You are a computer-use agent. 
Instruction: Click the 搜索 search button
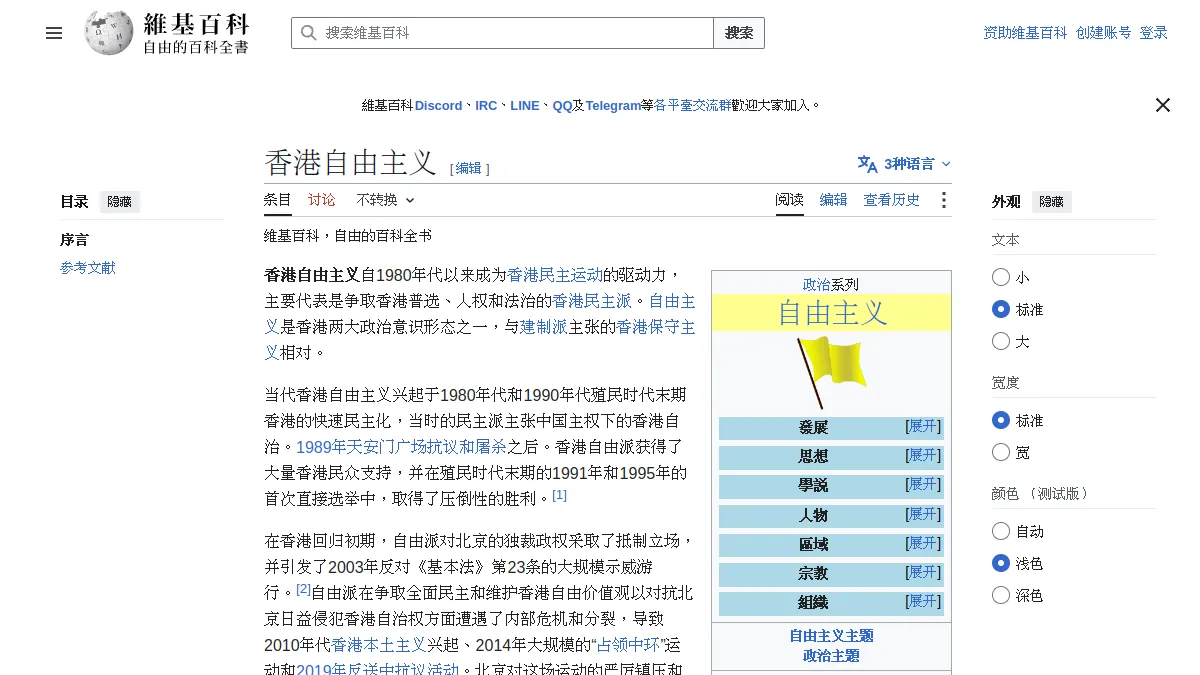click(x=739, y=33)
